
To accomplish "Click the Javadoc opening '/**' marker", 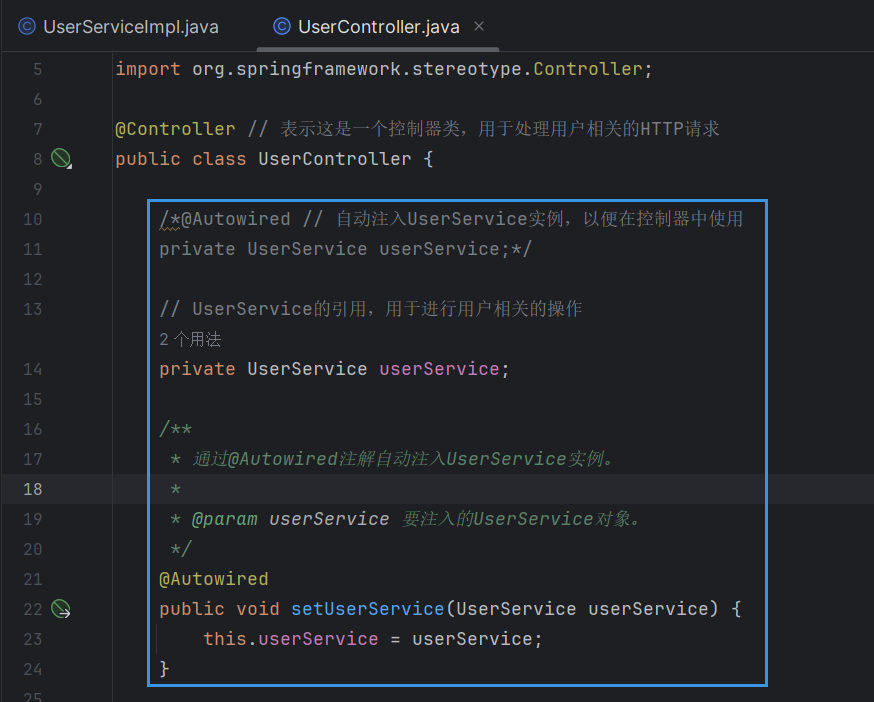I will pyautogui.click(x=175, y=429).
